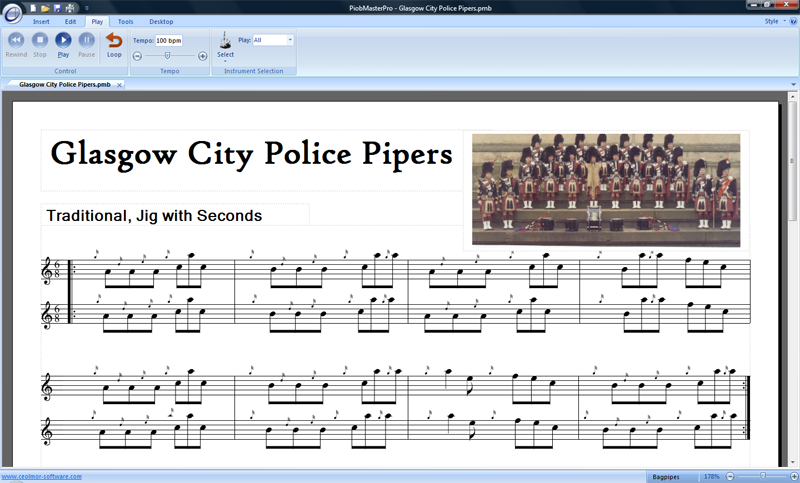
Task: Expand the Play All combo box
Action: click(290, 40)
